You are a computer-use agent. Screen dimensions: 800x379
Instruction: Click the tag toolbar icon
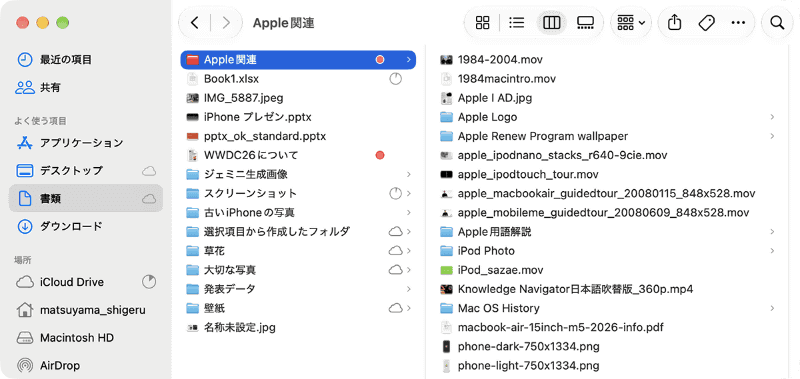pos(706,22)
